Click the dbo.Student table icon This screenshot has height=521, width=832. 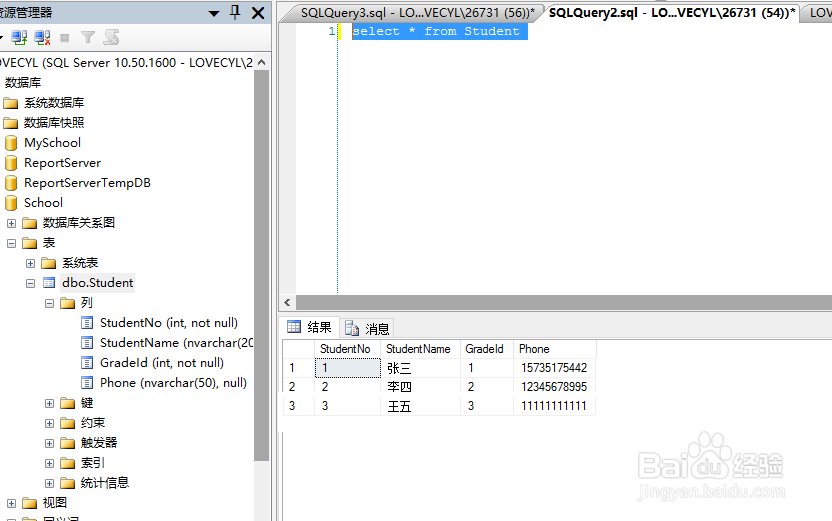point(49,283)
